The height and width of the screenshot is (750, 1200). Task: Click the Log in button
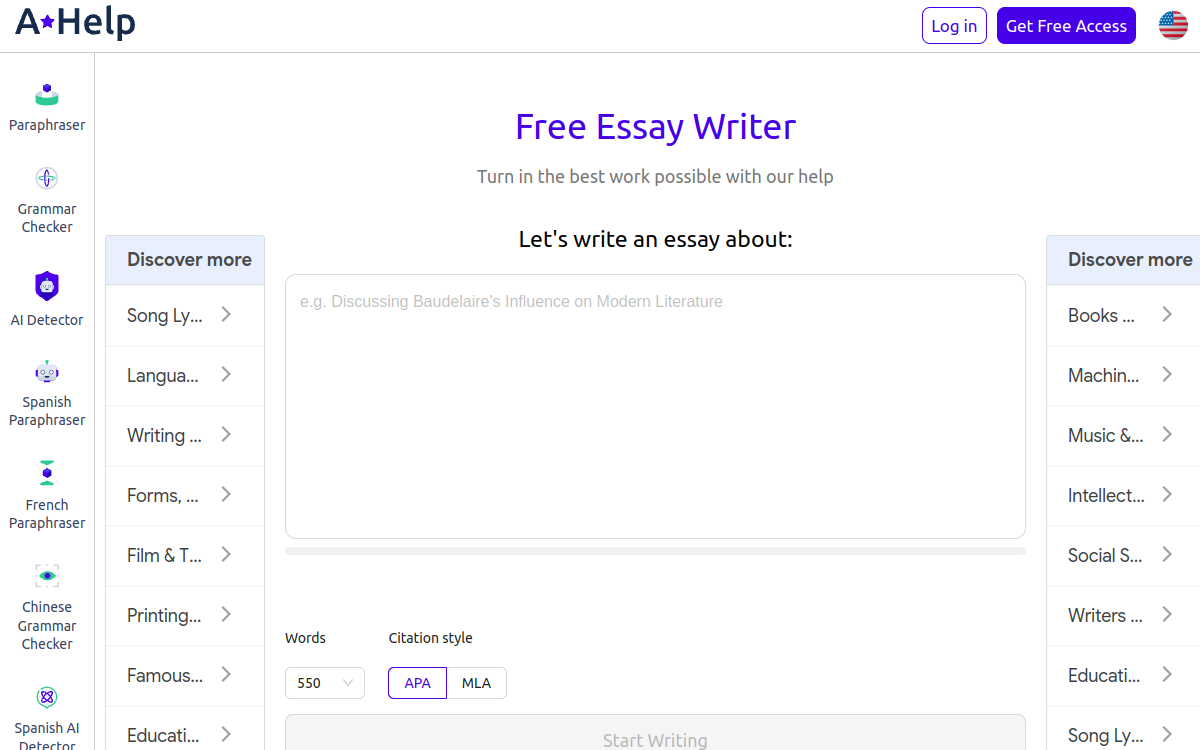tap(954, 26)
